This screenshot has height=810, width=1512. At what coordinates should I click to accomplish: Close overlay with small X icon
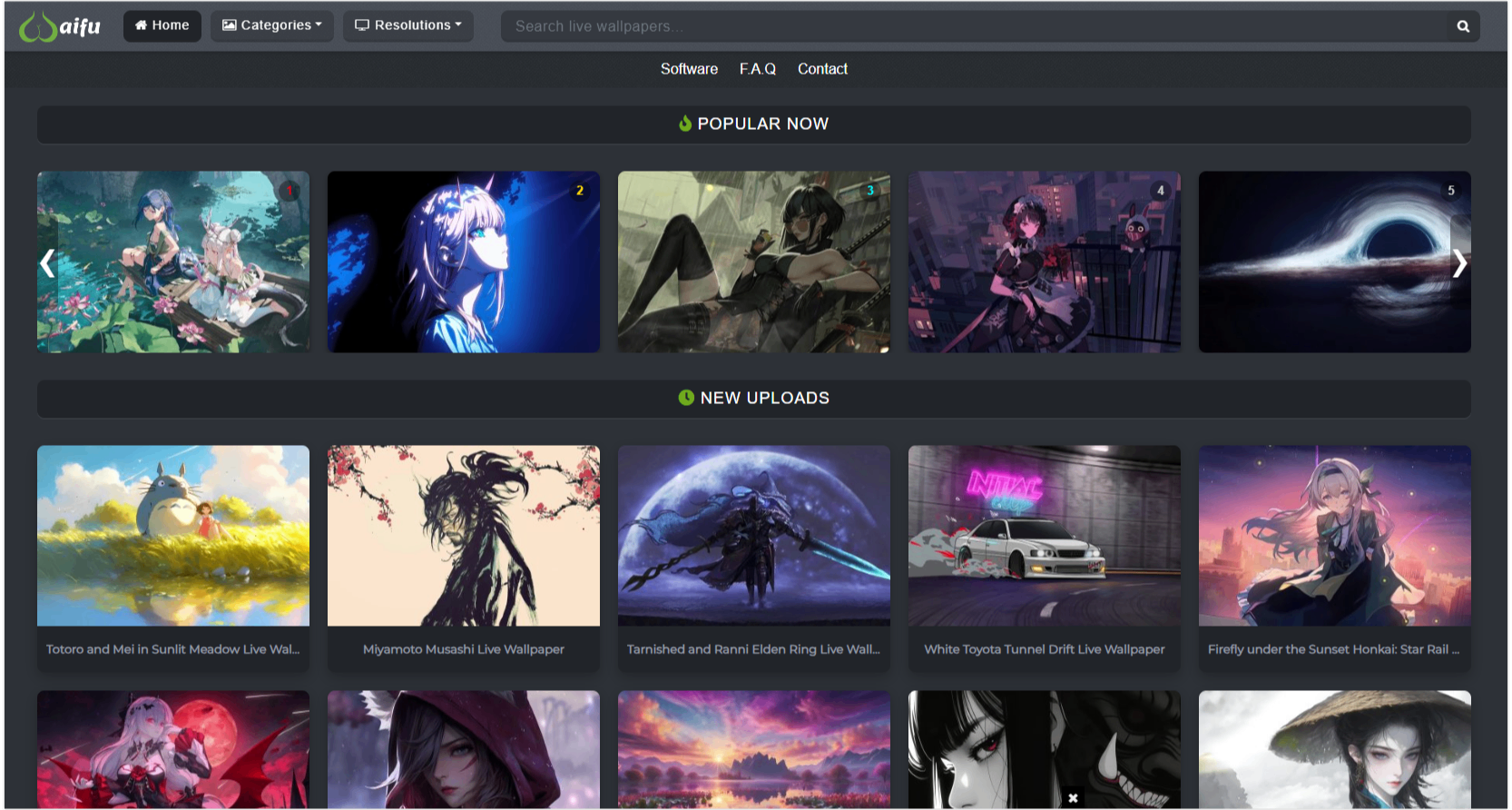click(x=1073, y=798)
